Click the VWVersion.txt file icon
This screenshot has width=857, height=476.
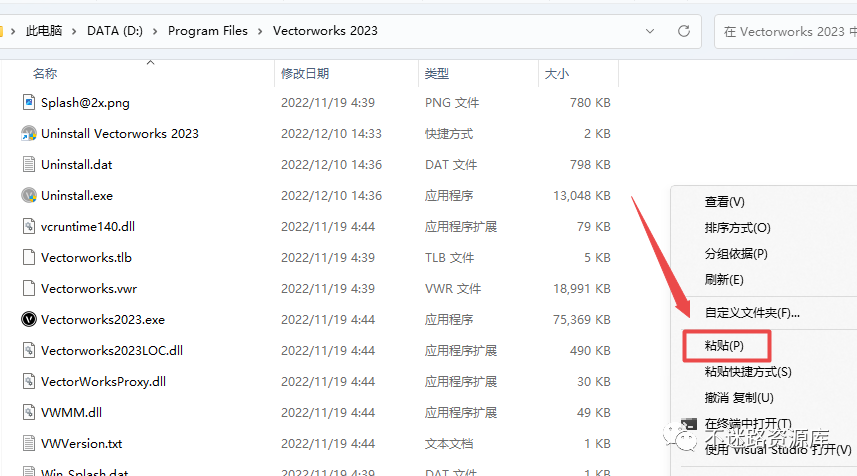[x=29, y=443]
